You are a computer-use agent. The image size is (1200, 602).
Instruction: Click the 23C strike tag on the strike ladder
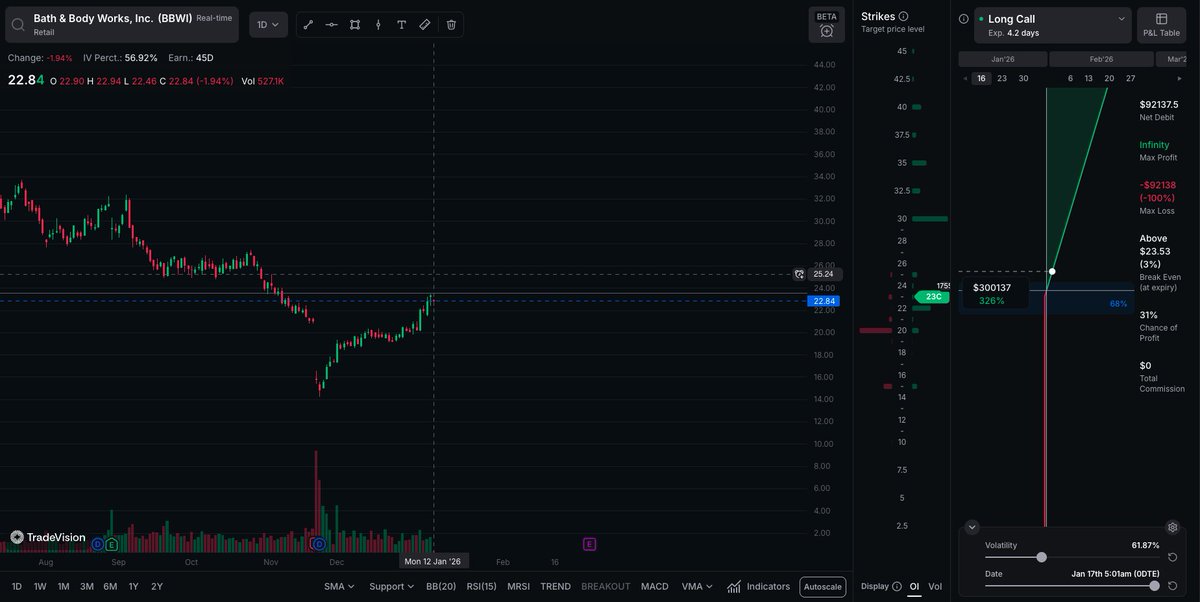(932, 297)
